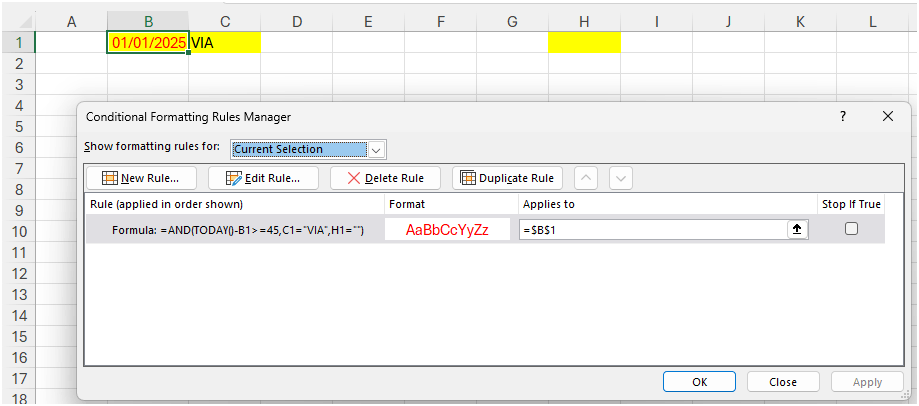Select row 3 header
This screenshot has width=919, height=406.
[x=18, y=84]
